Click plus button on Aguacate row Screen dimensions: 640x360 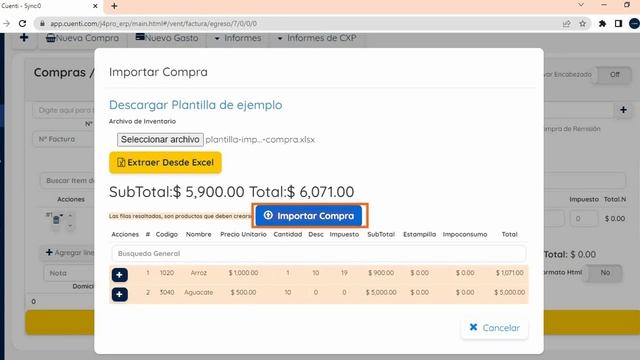pyautogui.click(x=120, y=294)
